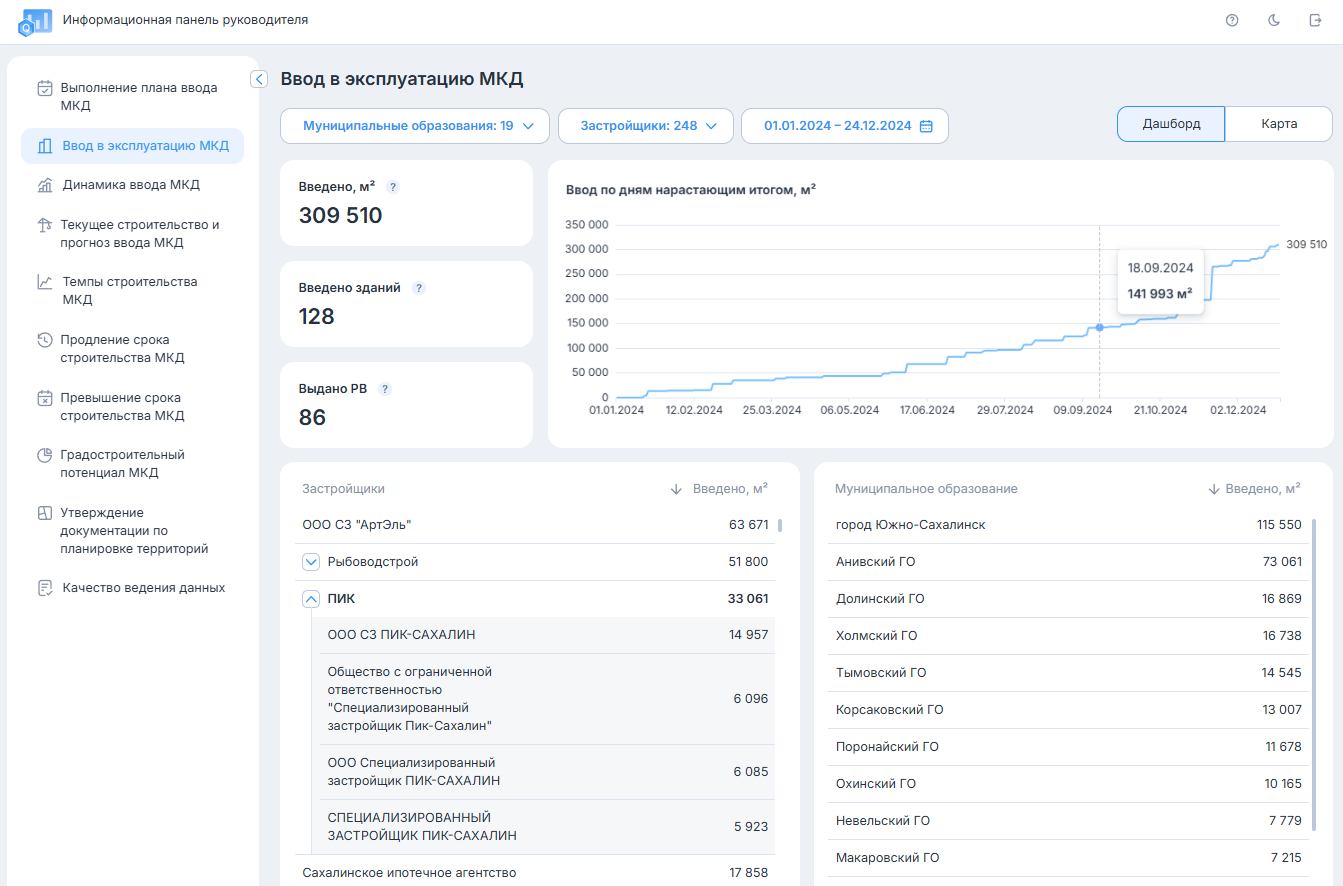
Task: Click the plan icon for Утверждение документации
Action: click(45, 513)
